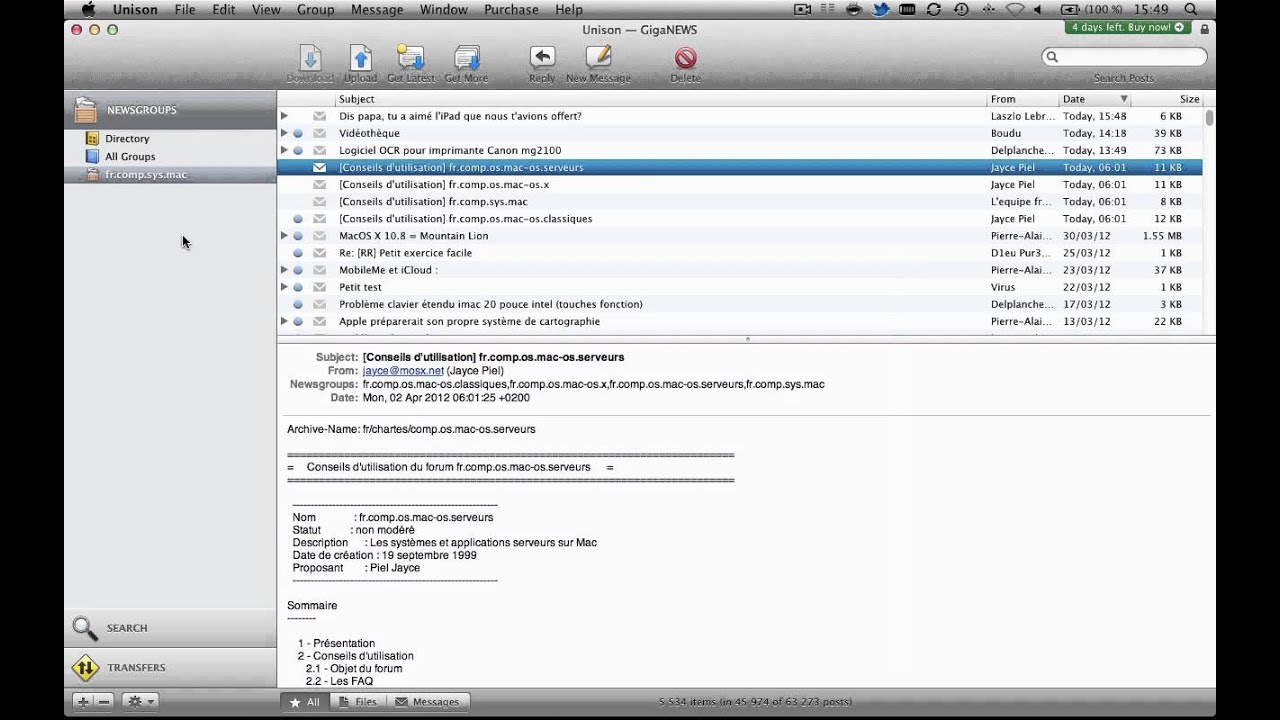Open the gear action dropdown
Screen dimensions: 1280x720
pyautogui.click(x=140, y=702)
